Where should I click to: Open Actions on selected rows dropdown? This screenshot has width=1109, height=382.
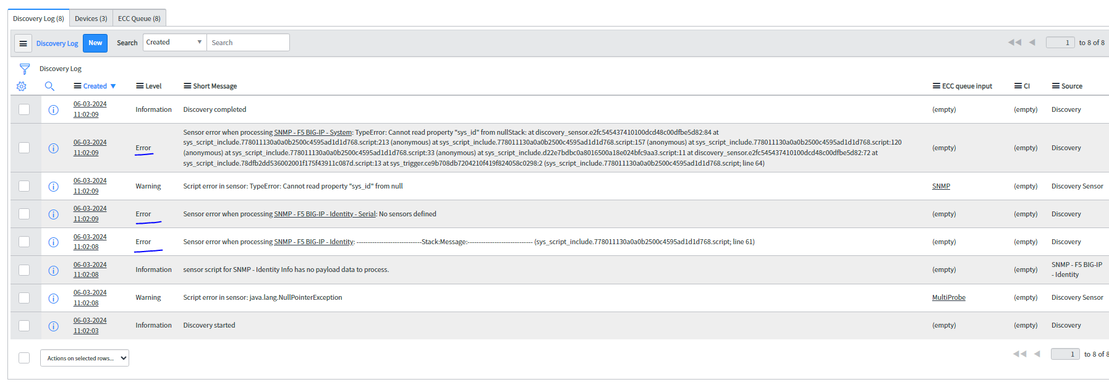pyautogui.click(x=85, y=359)
